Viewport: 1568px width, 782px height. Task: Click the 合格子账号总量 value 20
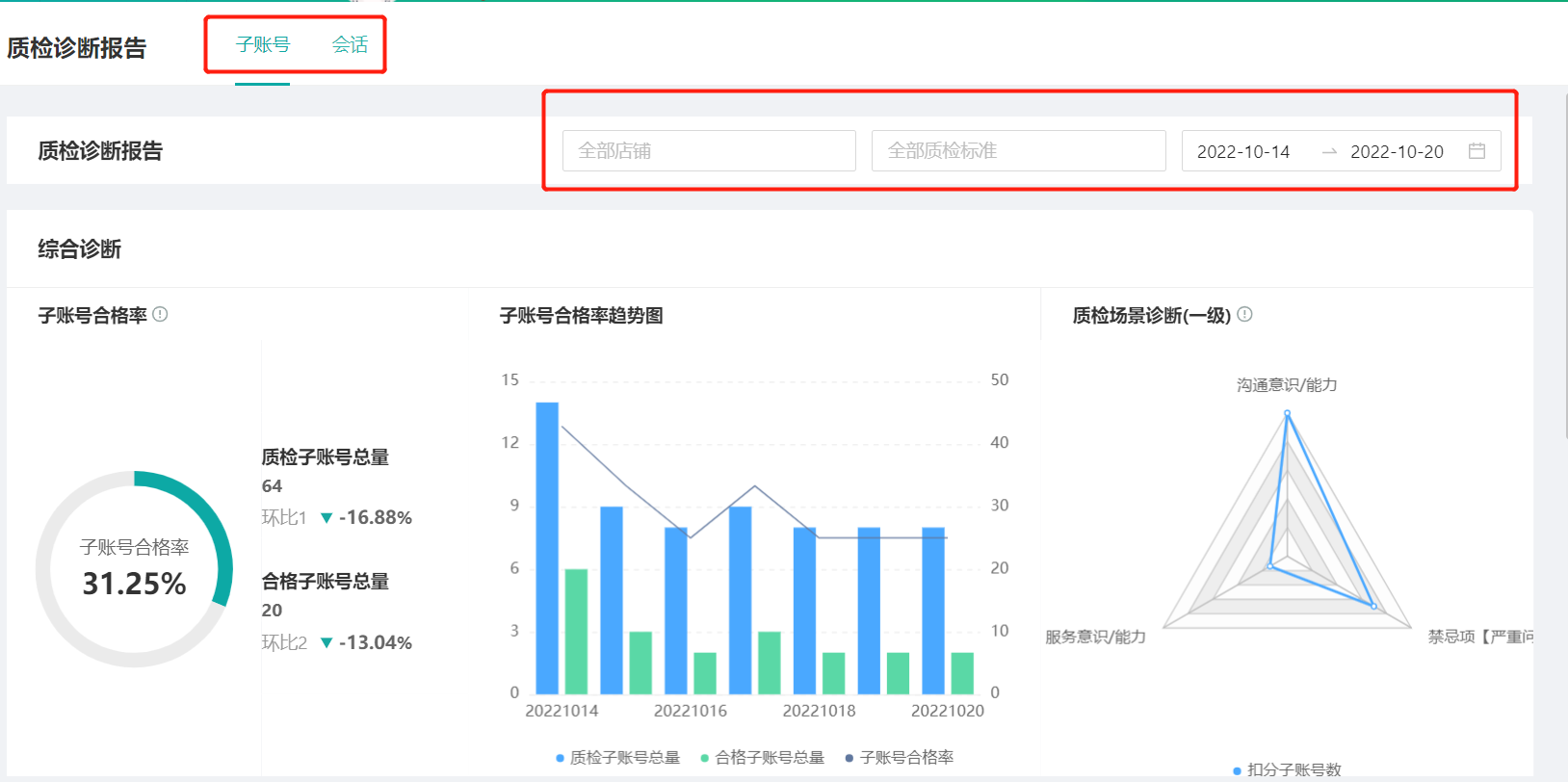pos(272,611)
